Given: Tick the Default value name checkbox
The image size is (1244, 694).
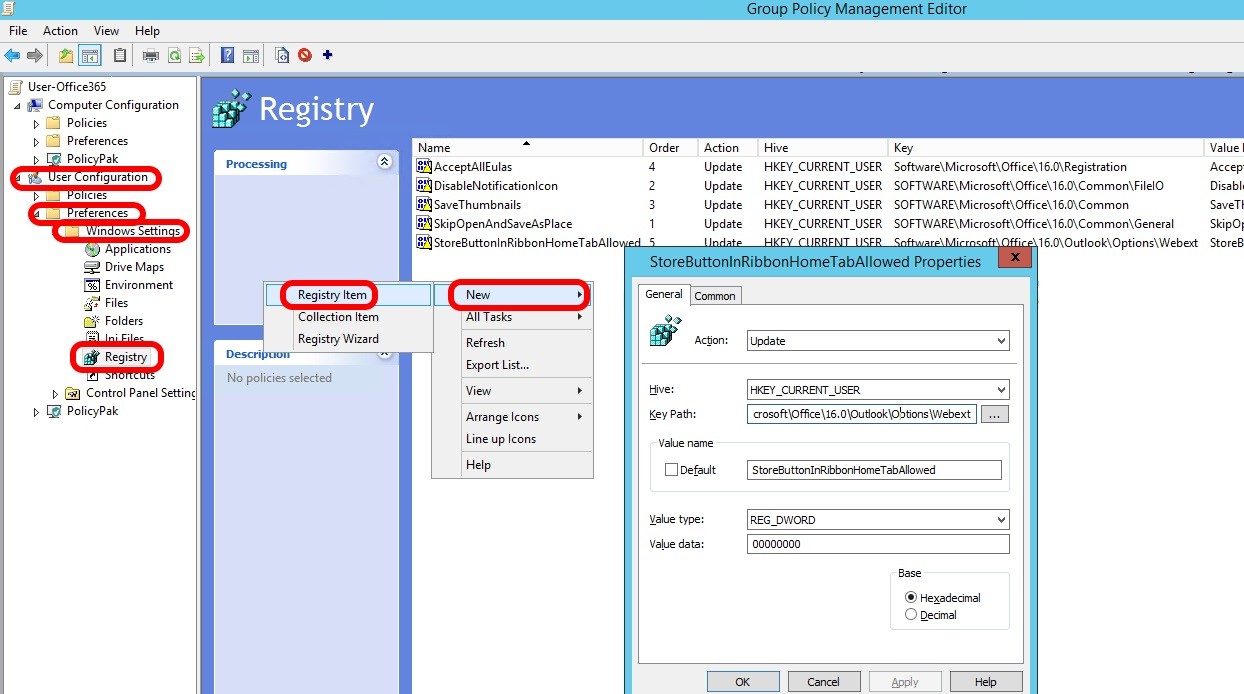Looking at the screenshot, I should pyautogui.click(x=671, y=470).
